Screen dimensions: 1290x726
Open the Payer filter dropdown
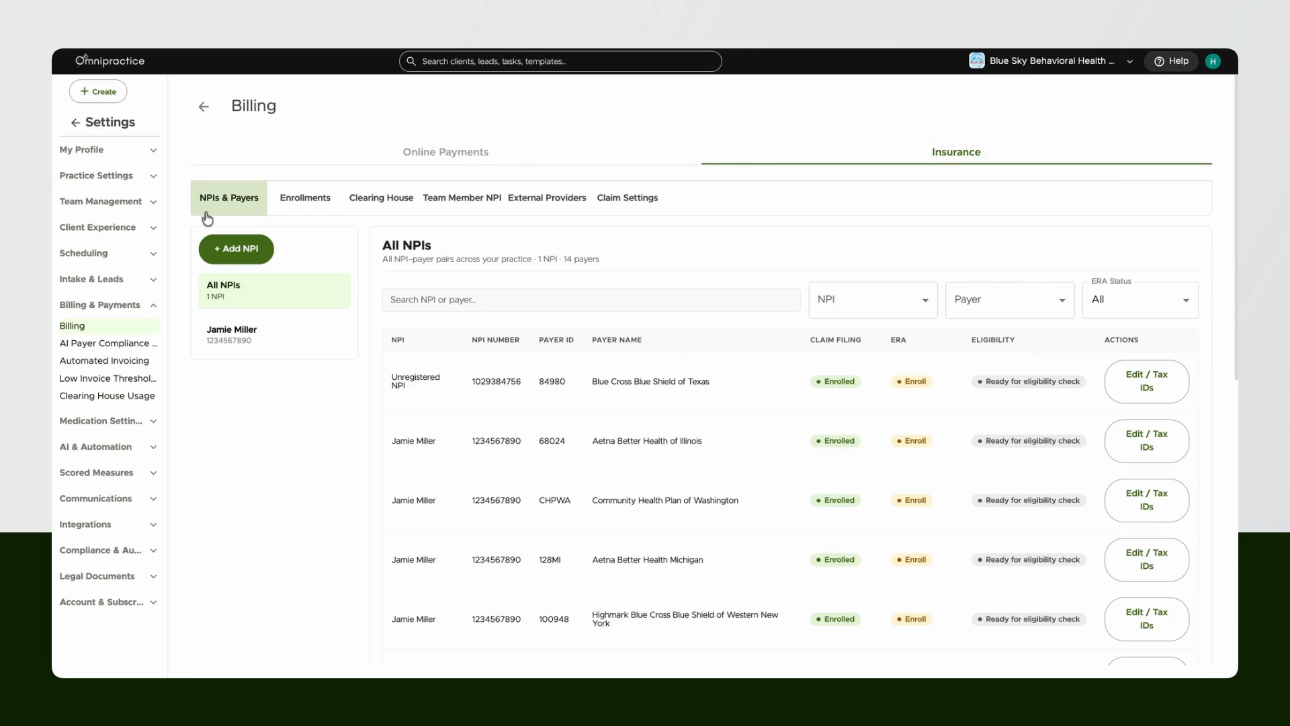pyautogui.click(x=1010, y=300)
